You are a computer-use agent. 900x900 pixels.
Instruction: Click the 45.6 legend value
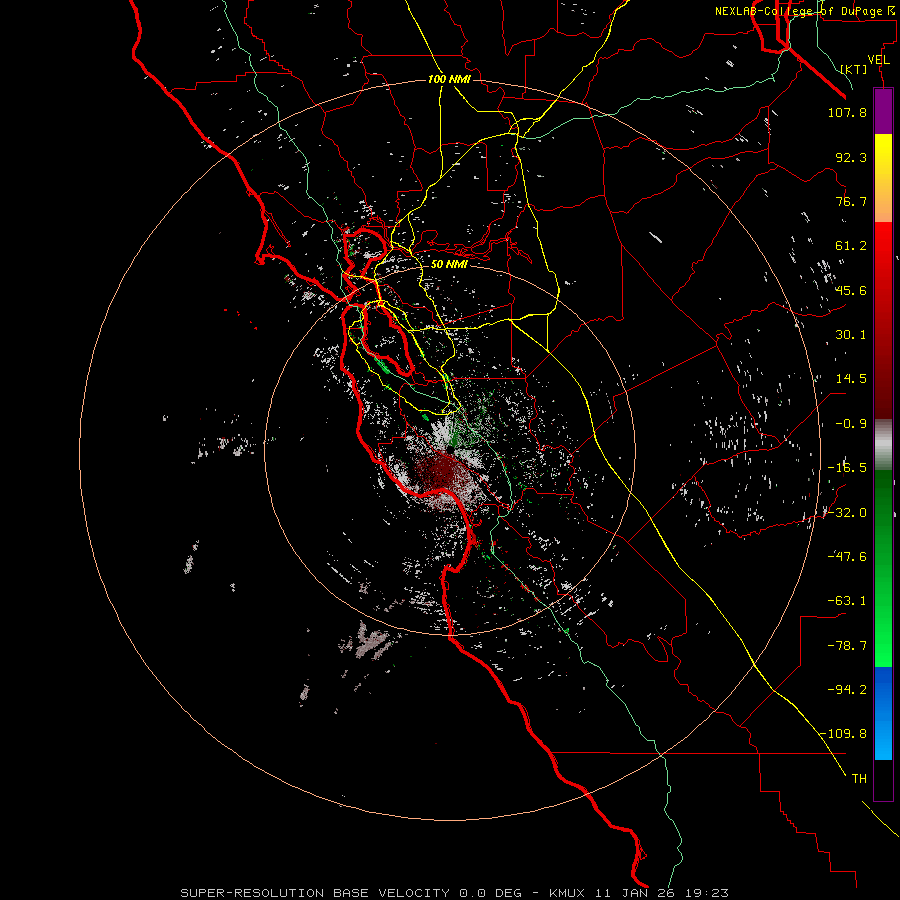(x=851, y=290)
